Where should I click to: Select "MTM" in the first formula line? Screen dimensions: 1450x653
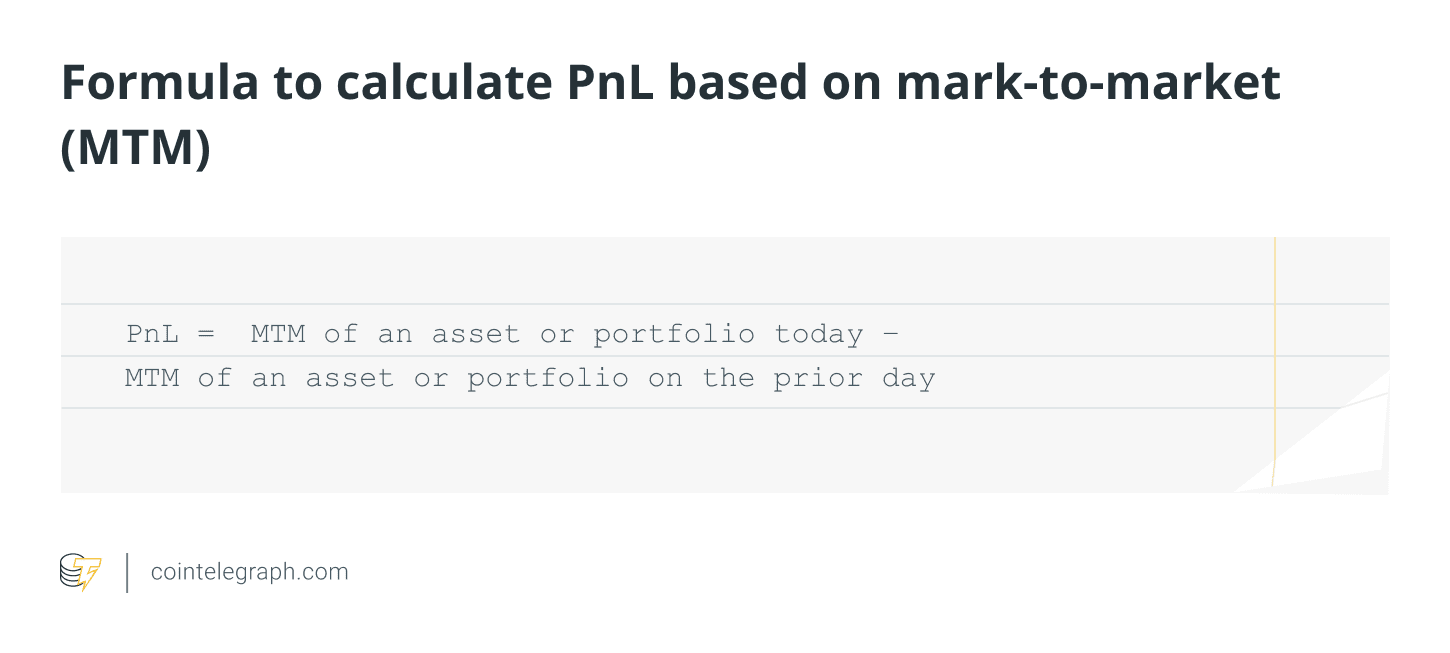tap(278, 333)
